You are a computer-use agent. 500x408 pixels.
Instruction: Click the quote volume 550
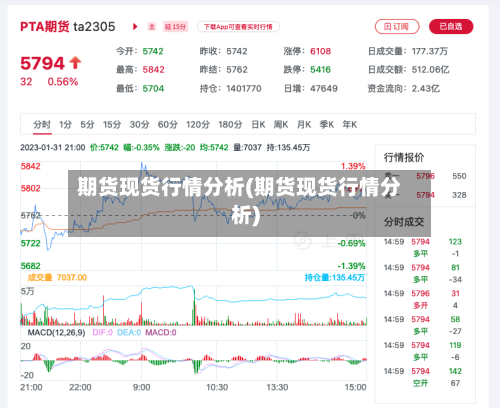[x=459, y=176]
